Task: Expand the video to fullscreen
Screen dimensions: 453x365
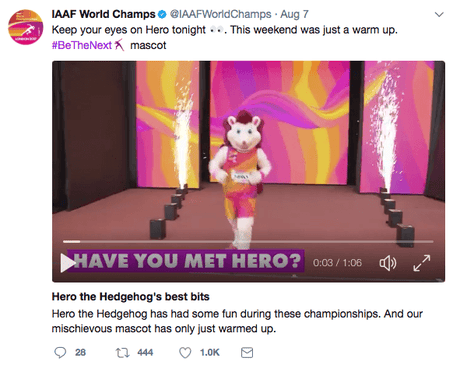Action: [x=422, y=263]
